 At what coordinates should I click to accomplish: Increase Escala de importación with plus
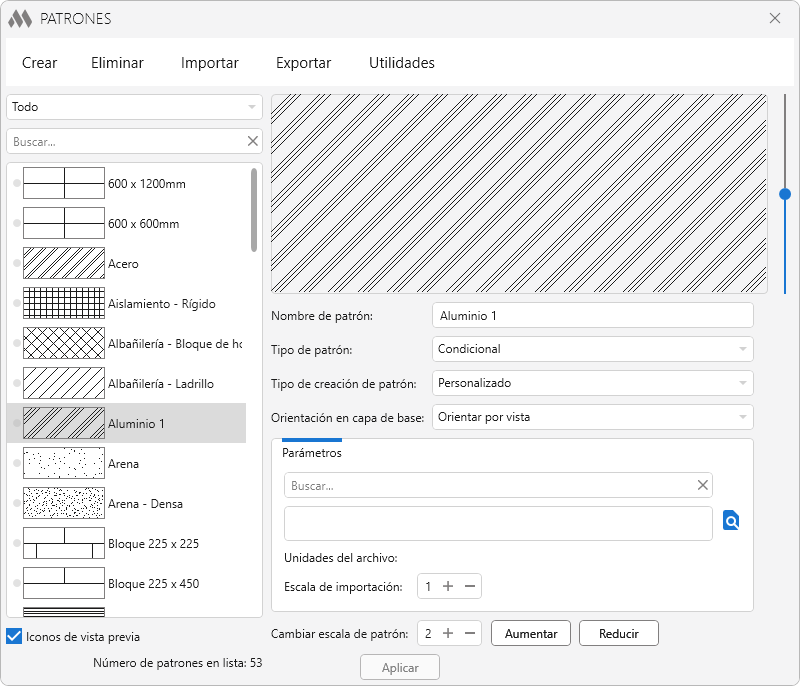[448, 587]
